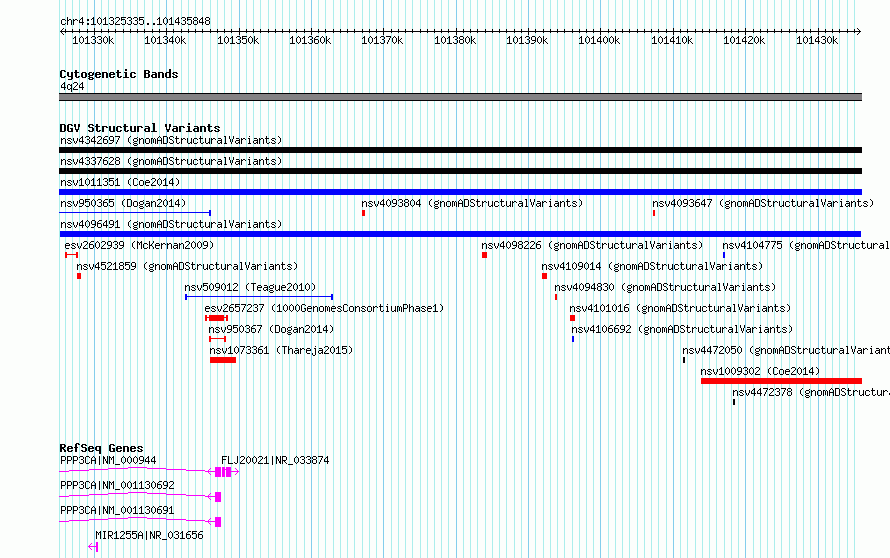Screen dimensions: 890x558
Task: Click the nsv4472378 variant label
Action: pyautogui.click(x=811, y=392)
